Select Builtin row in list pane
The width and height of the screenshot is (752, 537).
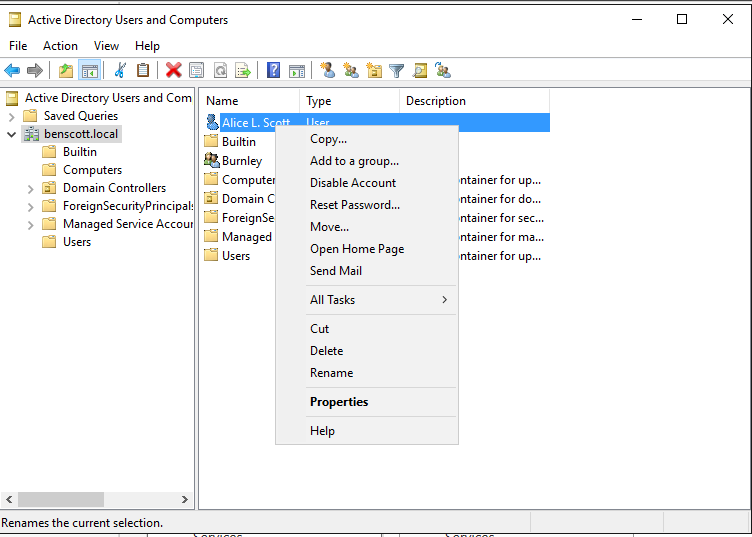tap(239, 142)
